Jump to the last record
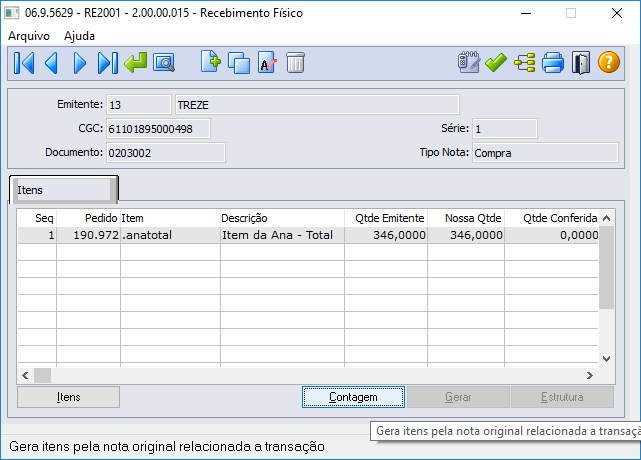This screenshot has width=641, height=460. point(108,63)
